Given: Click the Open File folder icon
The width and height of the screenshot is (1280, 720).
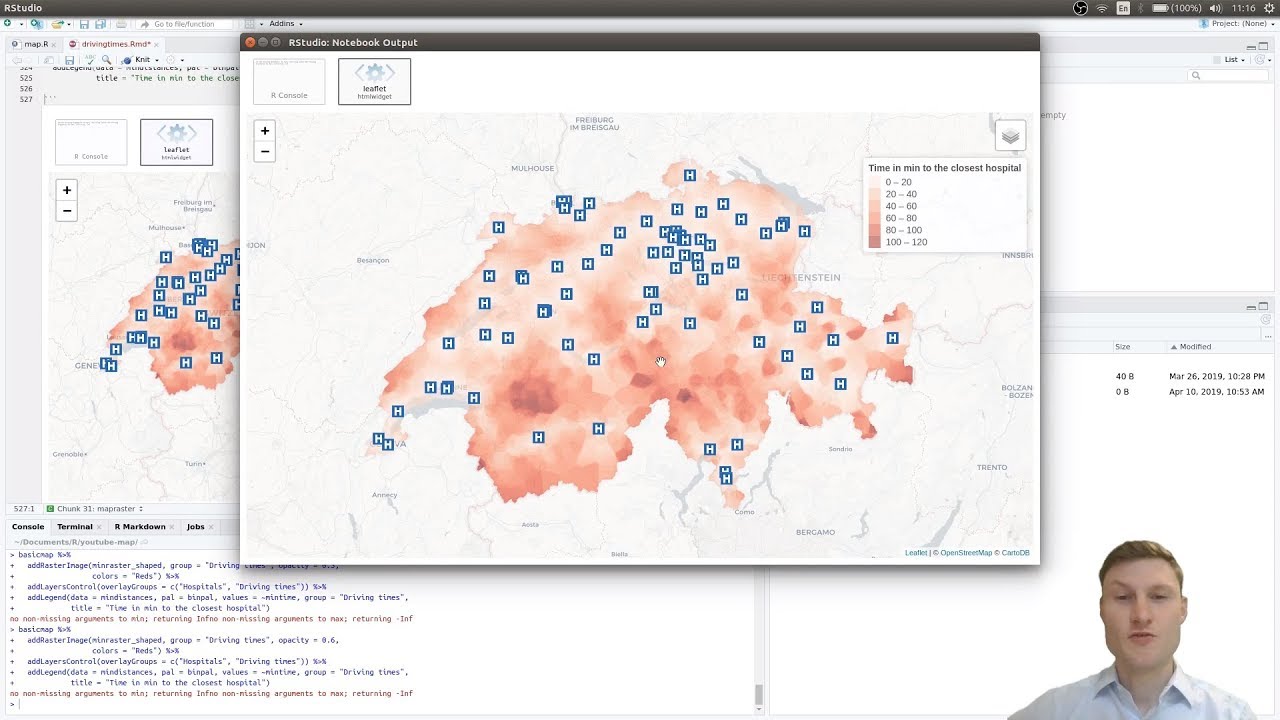Looking at the screenshot, I should 57,24.
